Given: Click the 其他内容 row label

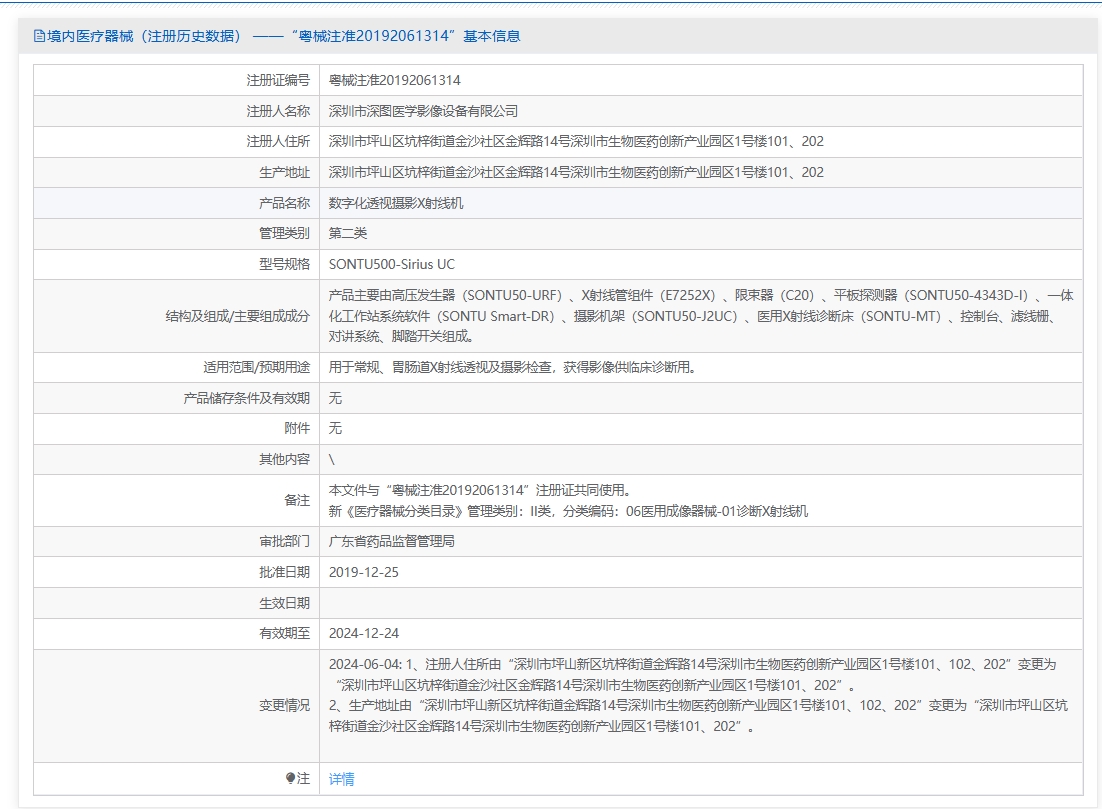Looking at the screenshot, I should point(284,459).
